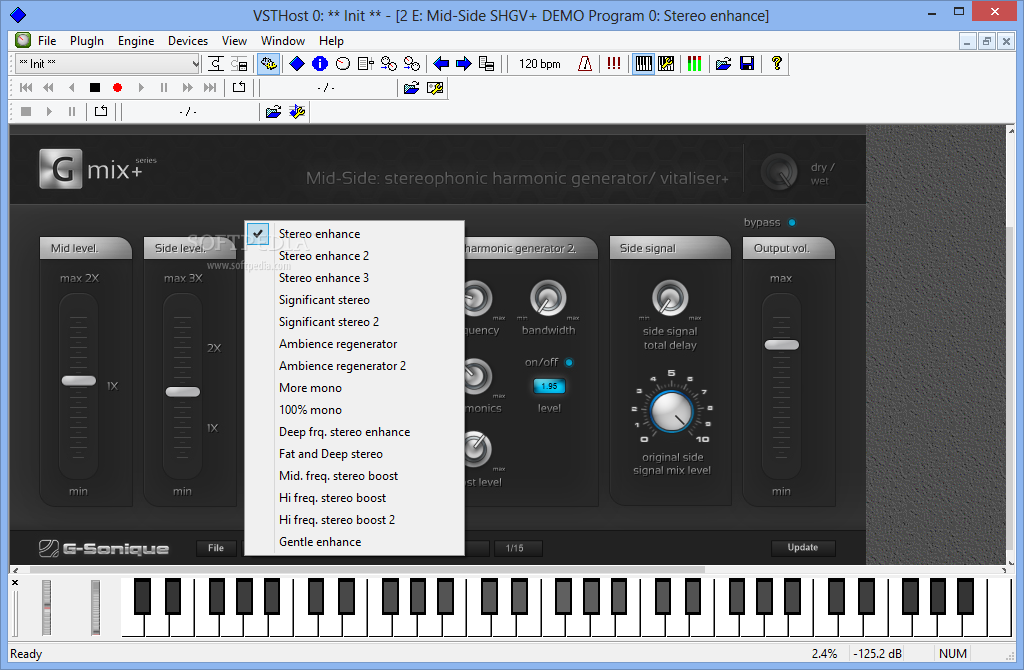Toggle the bypass LED
This screenshot has width=1024, height=670.
point(792,223)
